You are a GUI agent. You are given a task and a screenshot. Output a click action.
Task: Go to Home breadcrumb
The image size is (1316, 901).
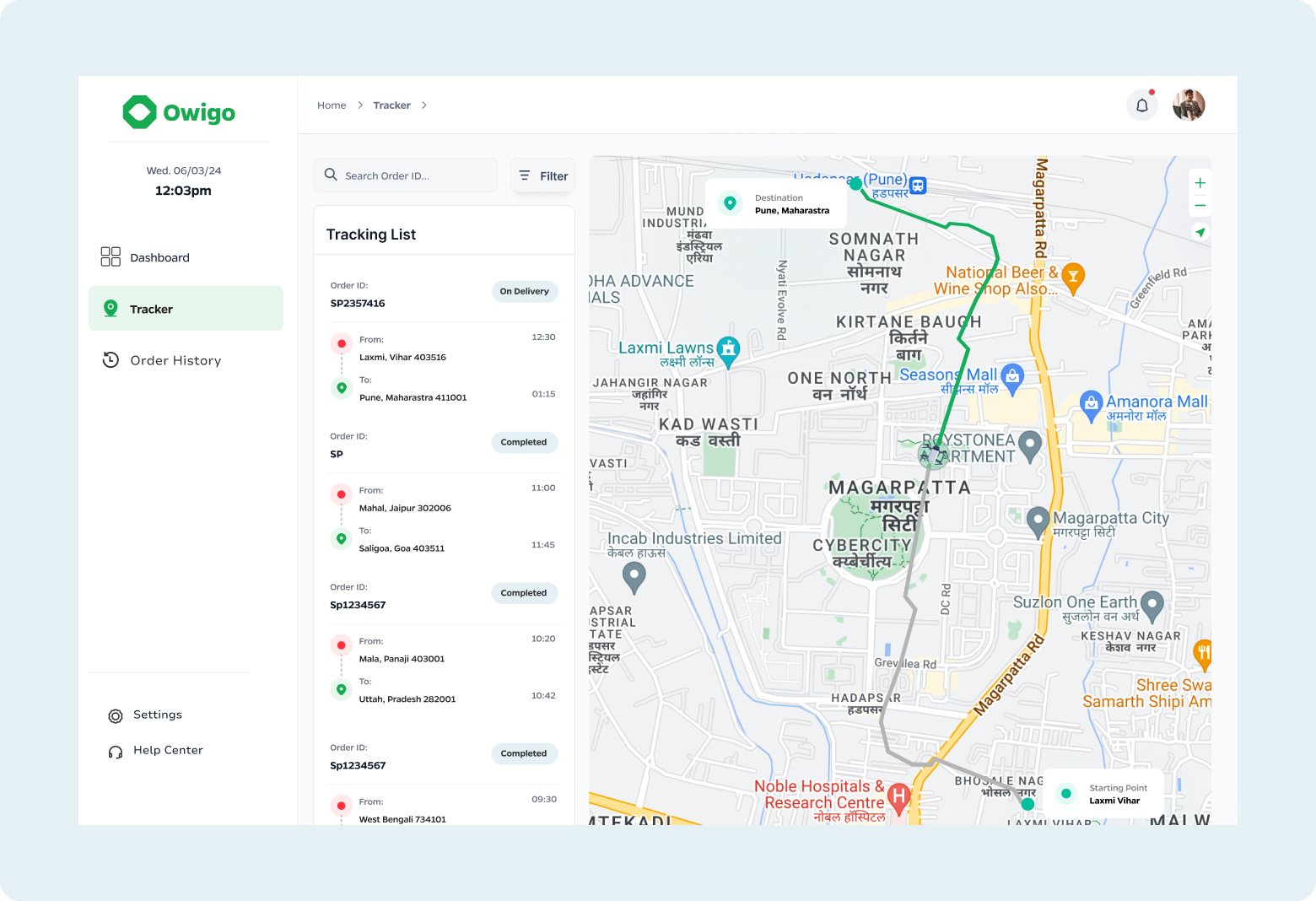pos(332,105)
